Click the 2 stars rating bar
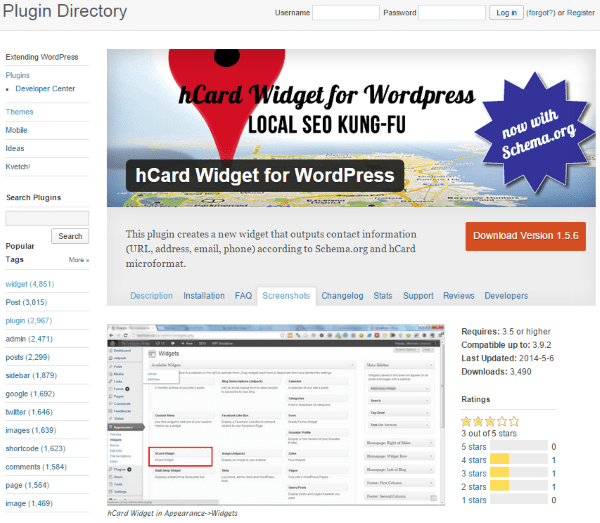Viewport: 600px width, 523px height. (519, 486)
